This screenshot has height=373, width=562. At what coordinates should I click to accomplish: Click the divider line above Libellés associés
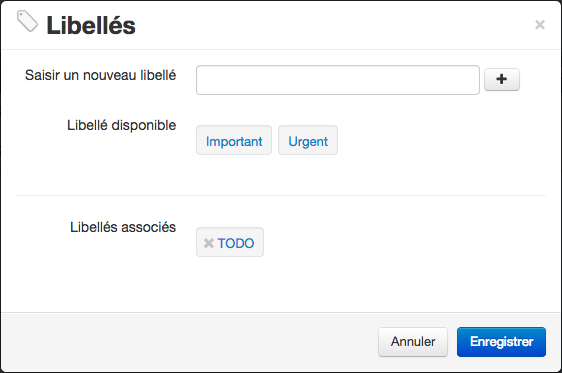281,196
